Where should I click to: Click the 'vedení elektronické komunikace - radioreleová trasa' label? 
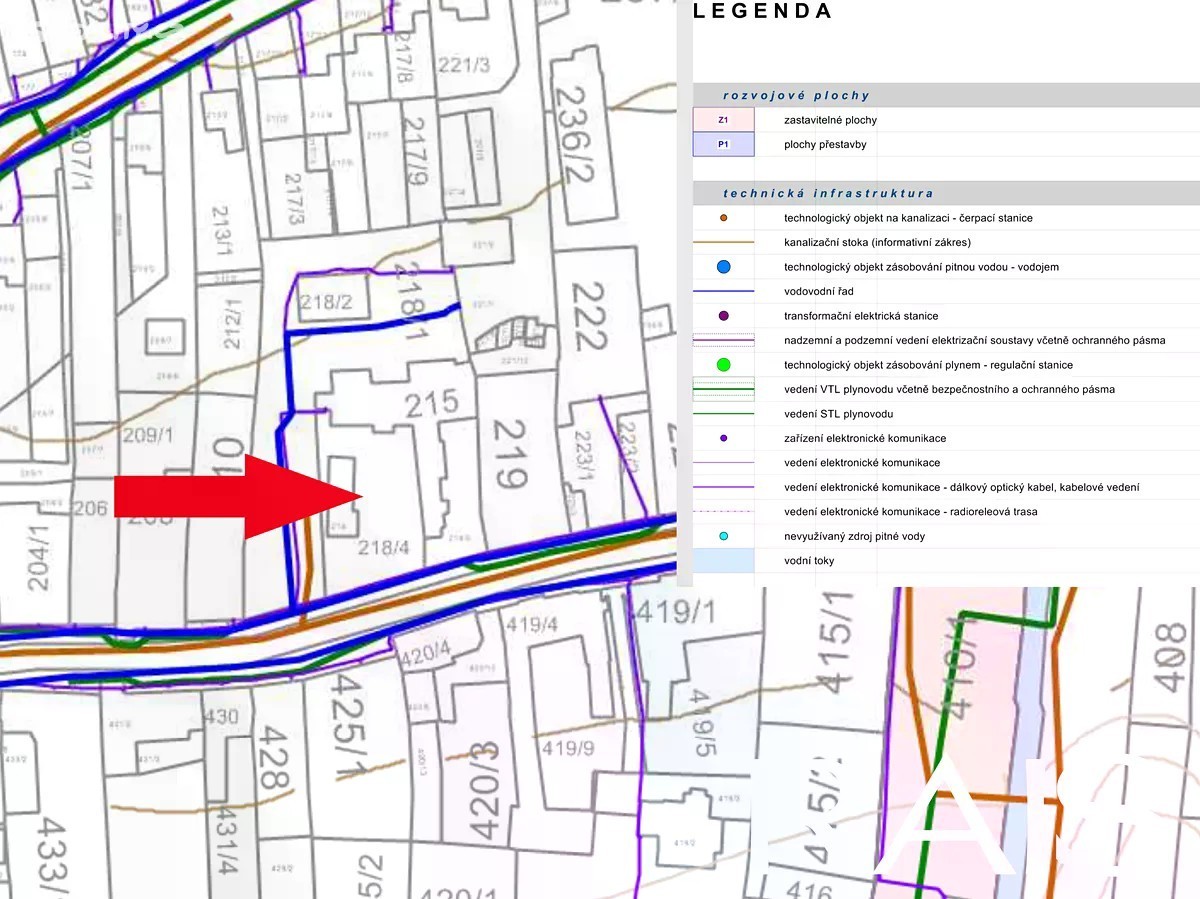[x=910, y=512]
